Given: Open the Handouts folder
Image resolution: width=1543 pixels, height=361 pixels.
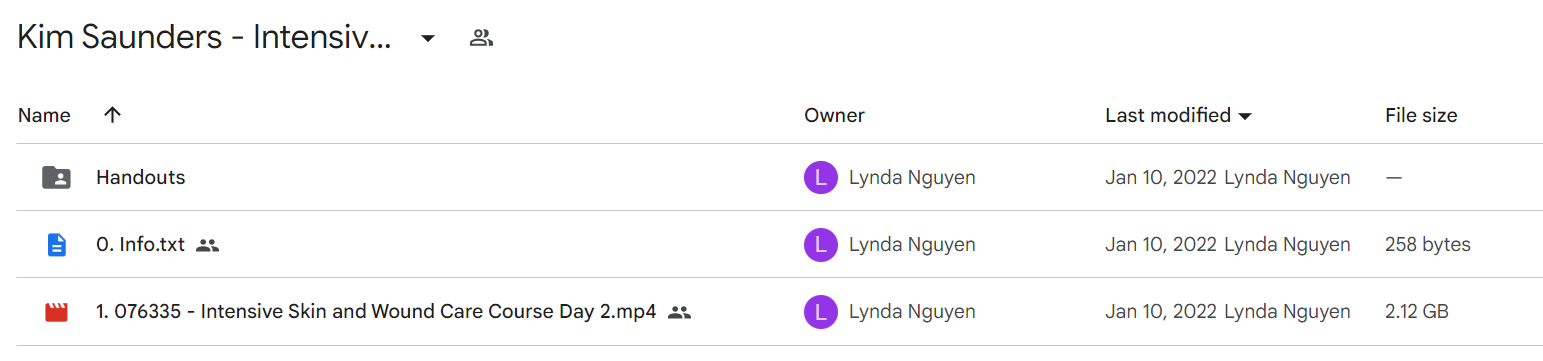Looking at the screenshot, I should click(141, 178).
